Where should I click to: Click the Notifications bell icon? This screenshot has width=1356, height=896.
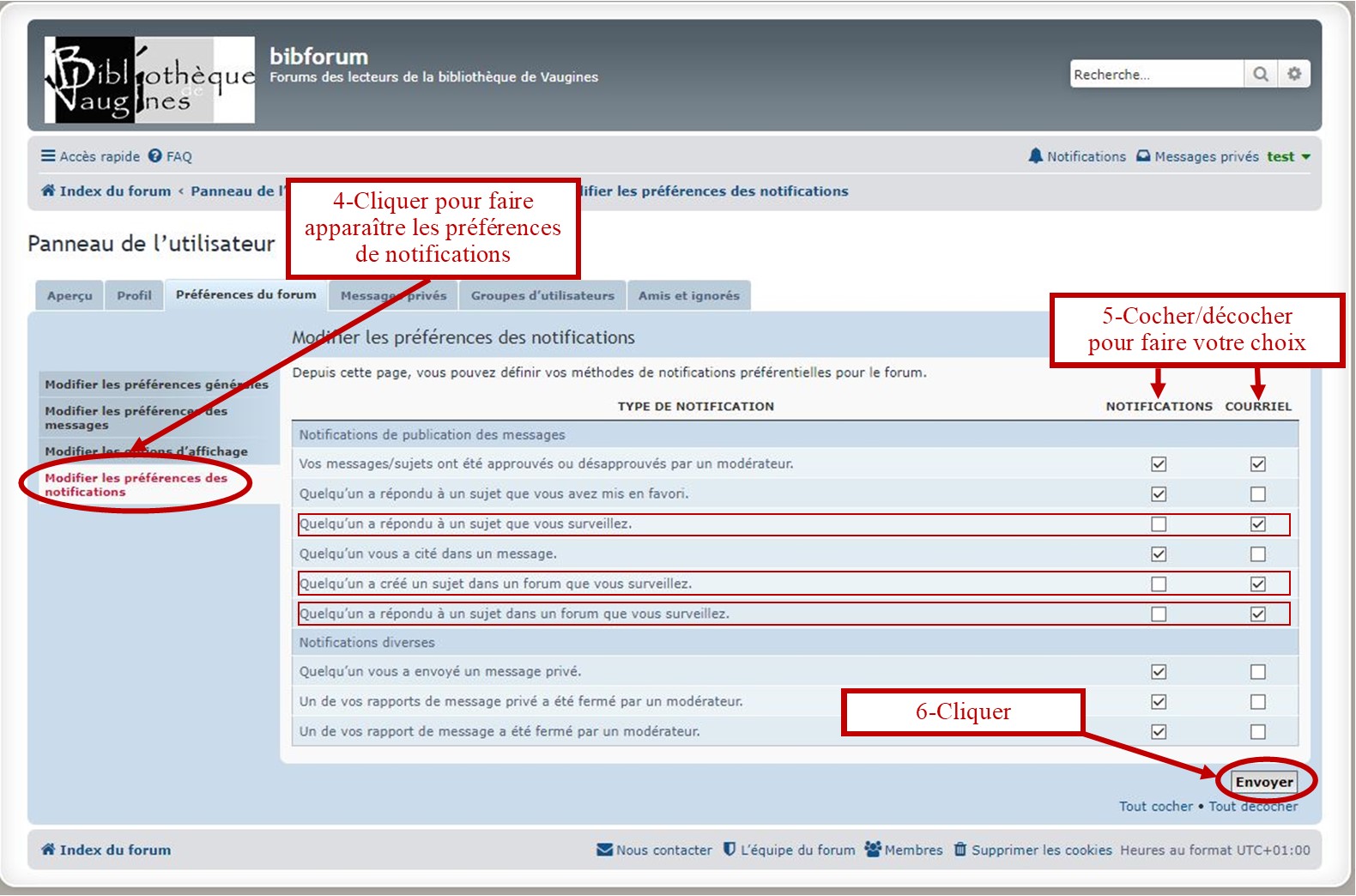tap(1036, 156)
